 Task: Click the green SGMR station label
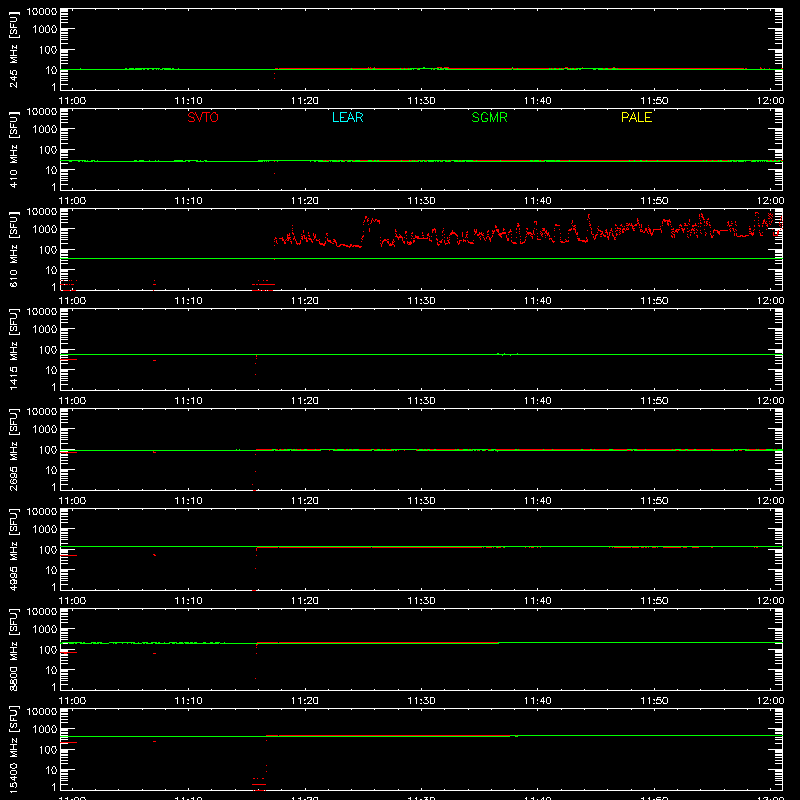(489, 117)
